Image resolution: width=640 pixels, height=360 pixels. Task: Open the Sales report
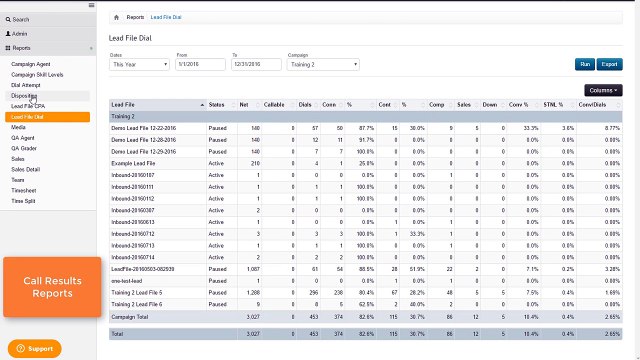18,159
